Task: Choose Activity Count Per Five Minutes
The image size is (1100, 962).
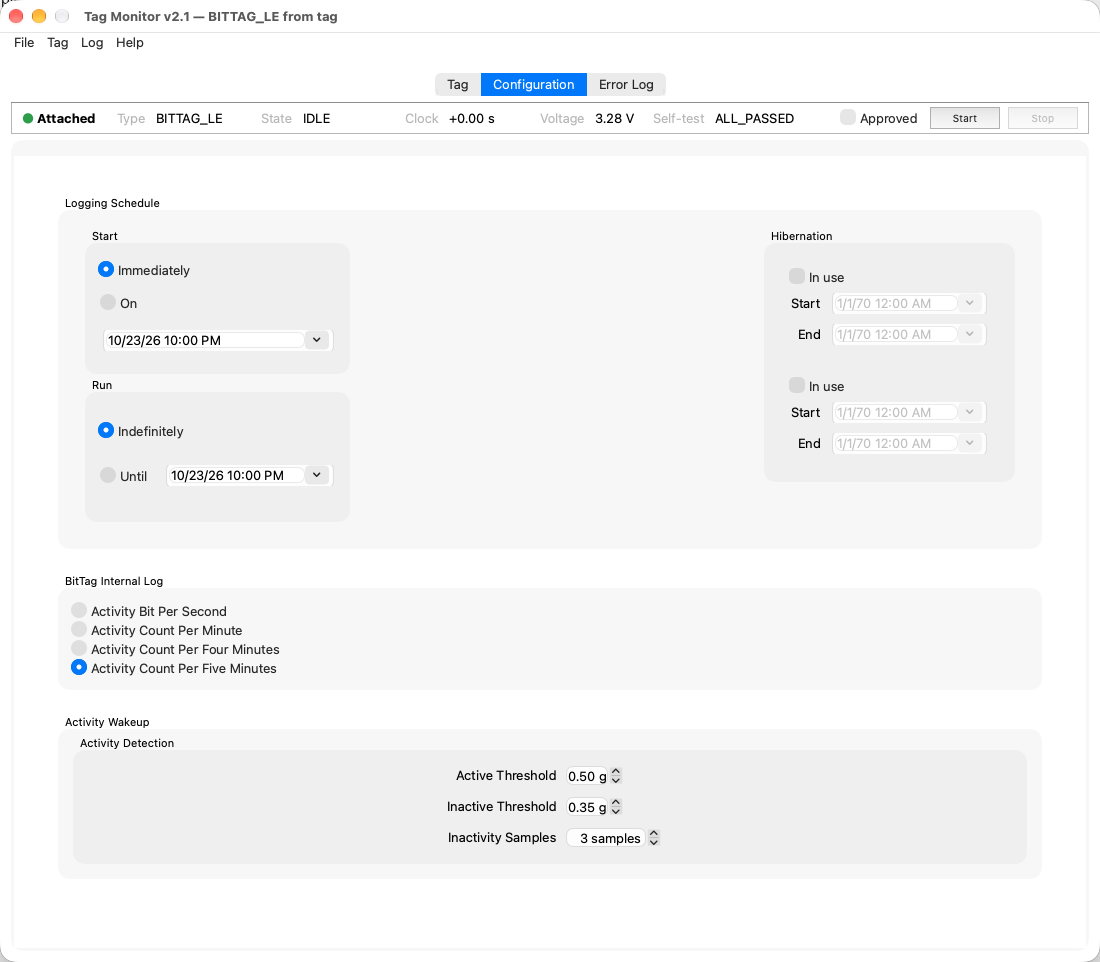Action: coord(79,667)
